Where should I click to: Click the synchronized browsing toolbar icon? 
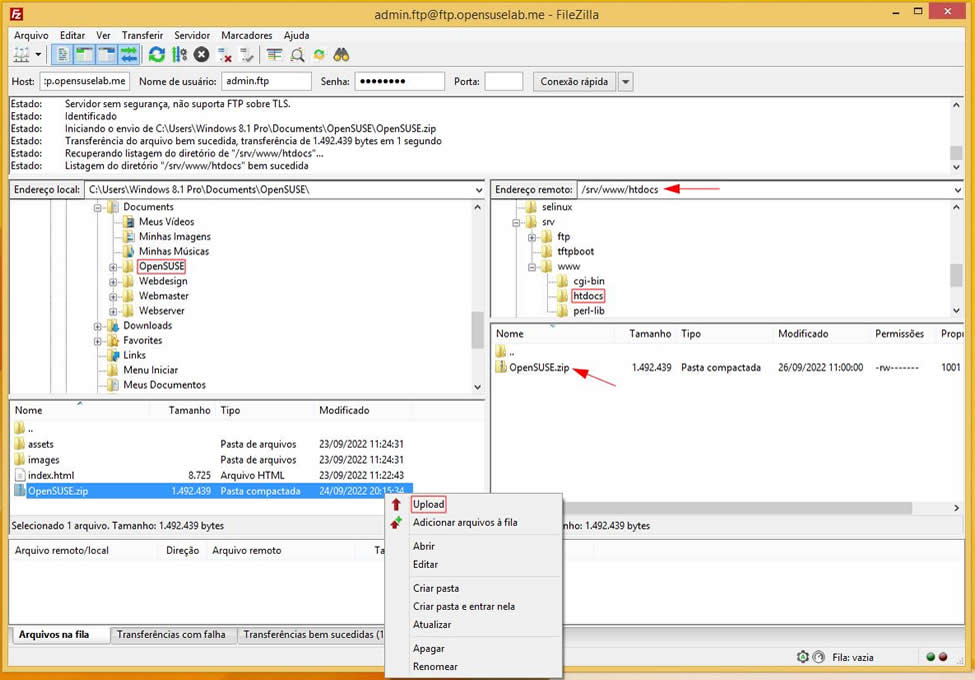pyautogui.click(x=319, y=55)
